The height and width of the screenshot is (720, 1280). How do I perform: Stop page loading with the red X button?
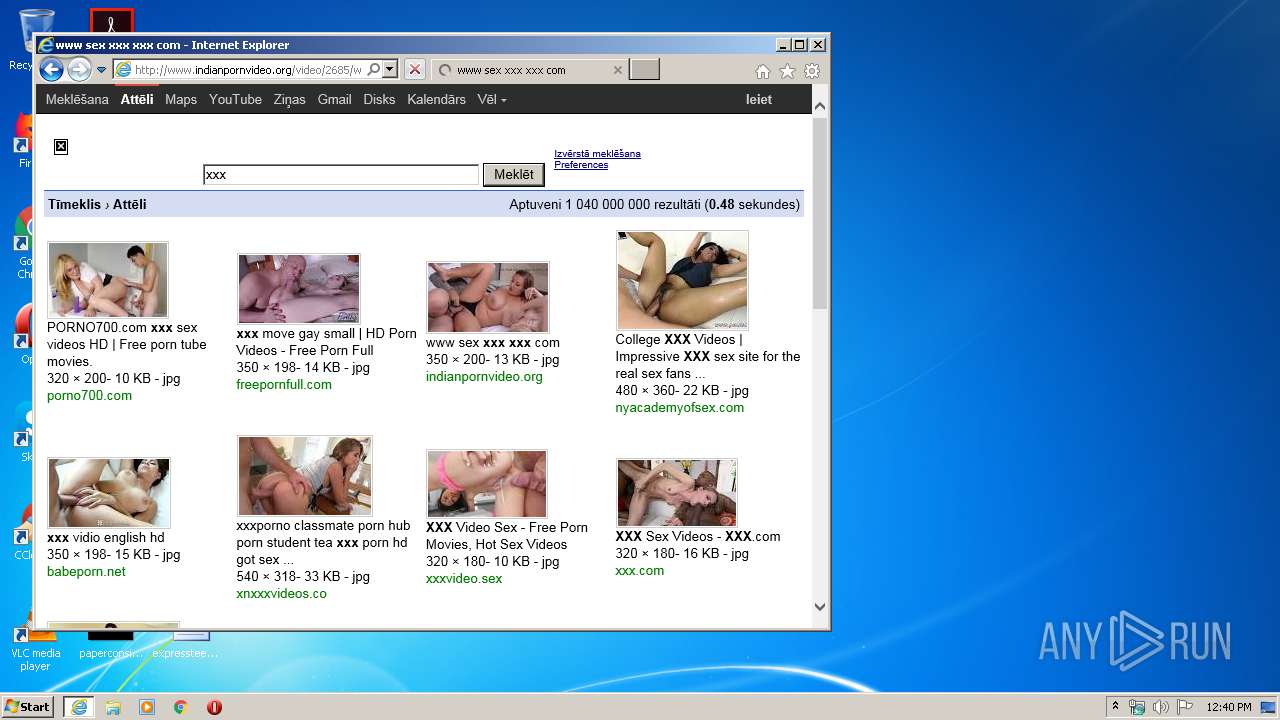pos(415,70)
